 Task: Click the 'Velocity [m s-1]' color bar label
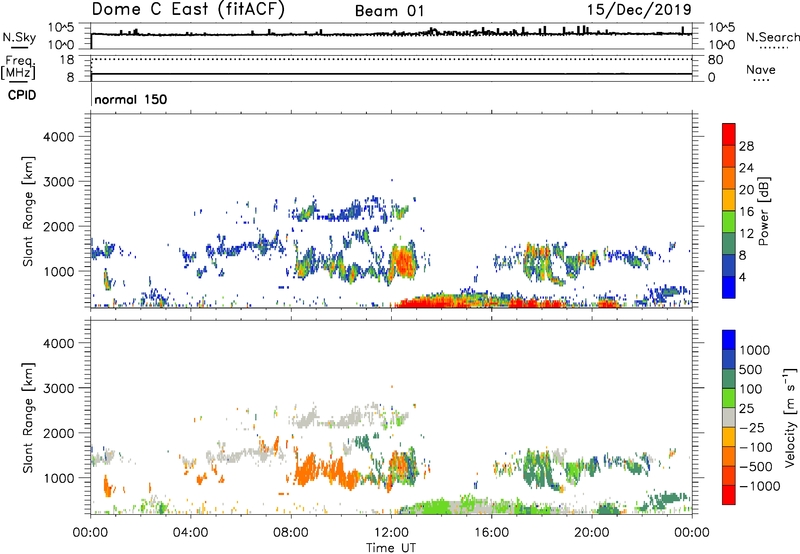pos(790,417)
